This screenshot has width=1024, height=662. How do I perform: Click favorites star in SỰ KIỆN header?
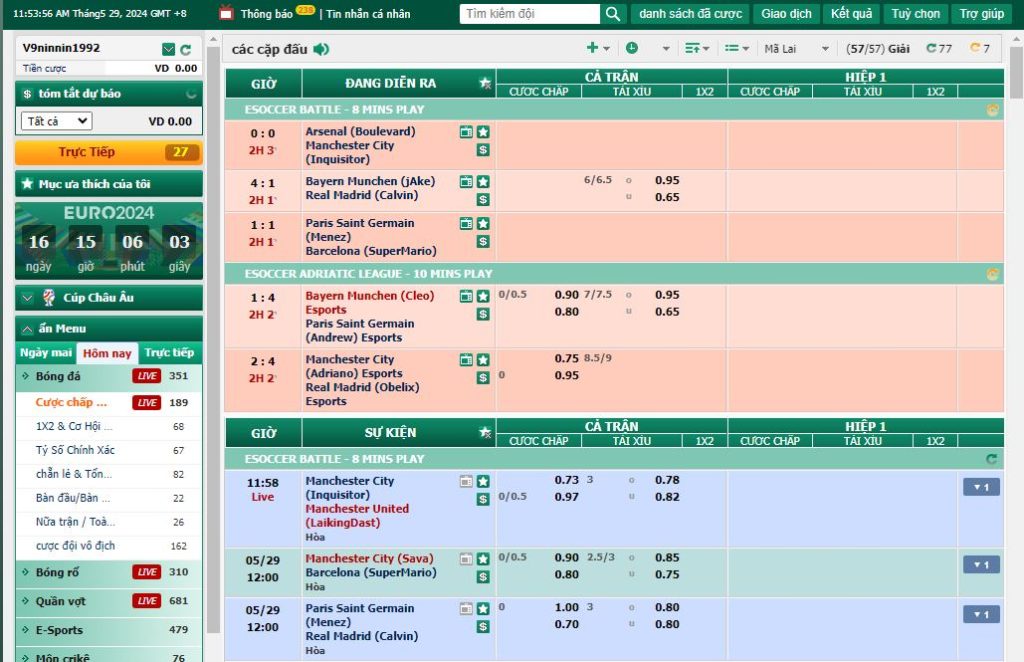point(485,432)
